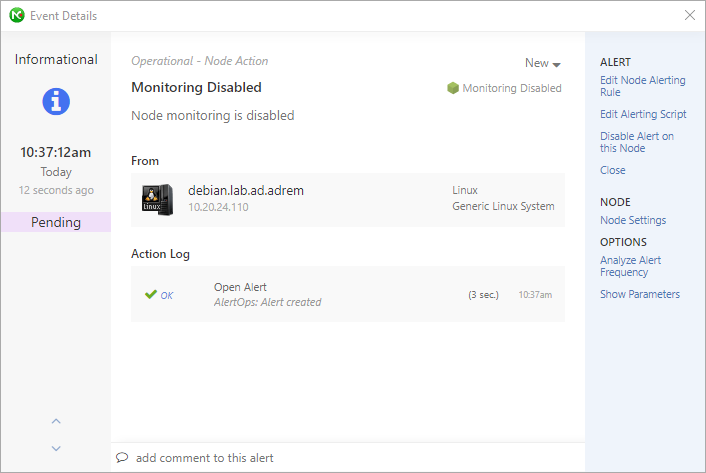
Task: Click the debian.lab.ad.adrem node name
Action: click(246, 190)
